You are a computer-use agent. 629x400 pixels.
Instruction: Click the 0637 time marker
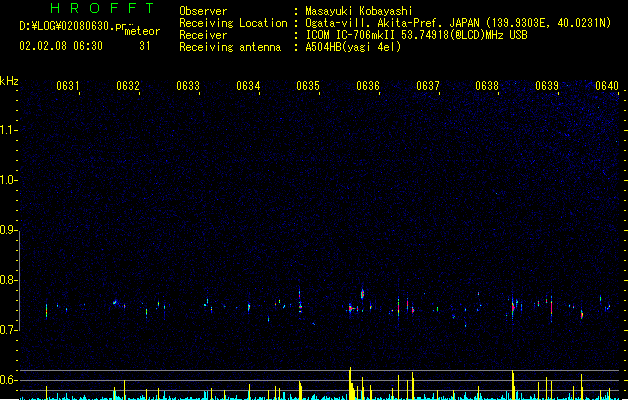[x=428, y=86]
